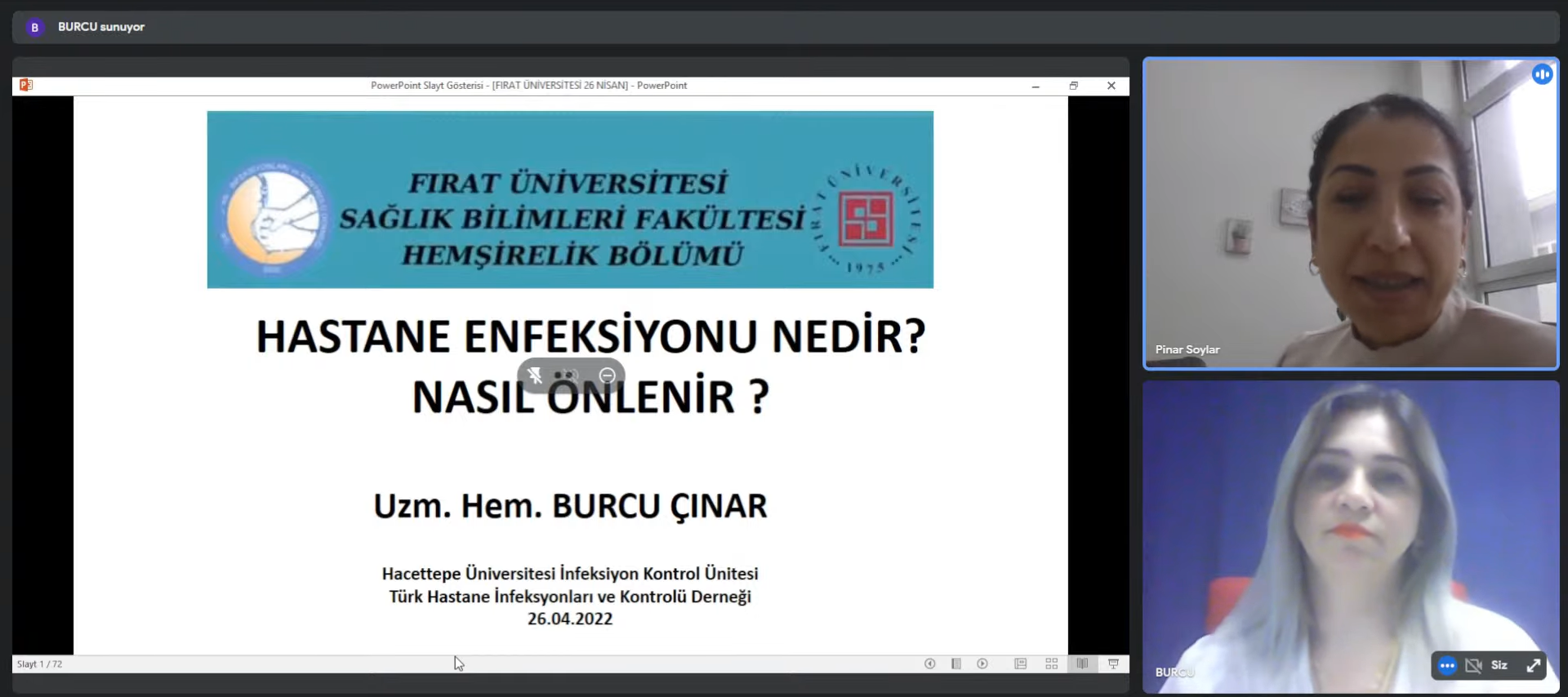The image size is (1568, 697).
Task: Click the 'Siz' label on self-view tile
Action: pyautogui.click(x=1499, y=665)
